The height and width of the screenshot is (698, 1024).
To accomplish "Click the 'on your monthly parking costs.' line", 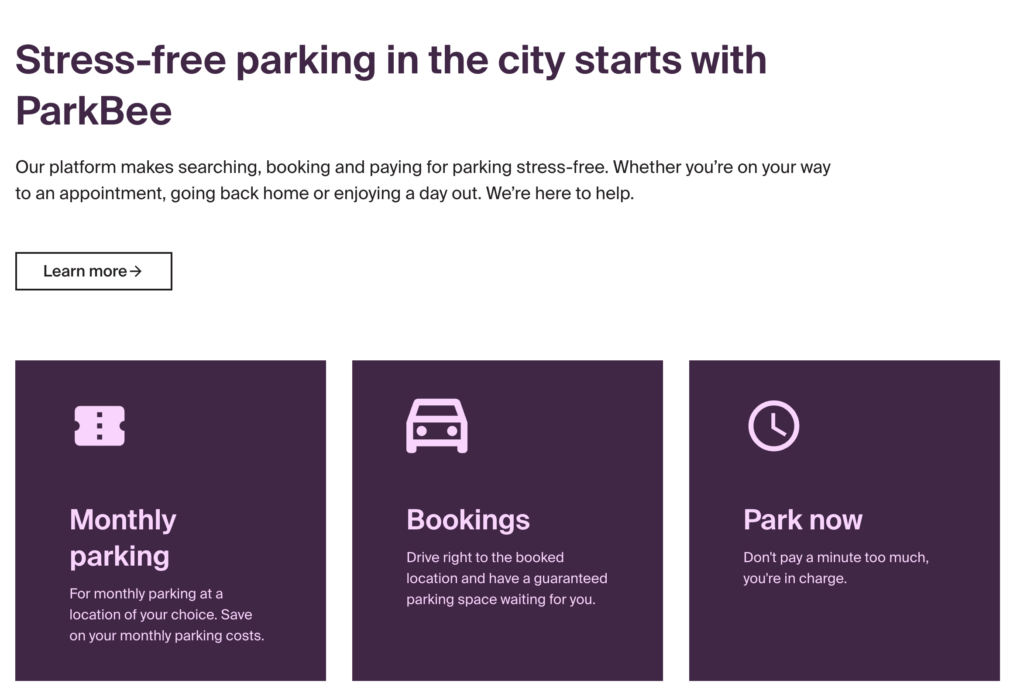I will click(x=167, y=635).
